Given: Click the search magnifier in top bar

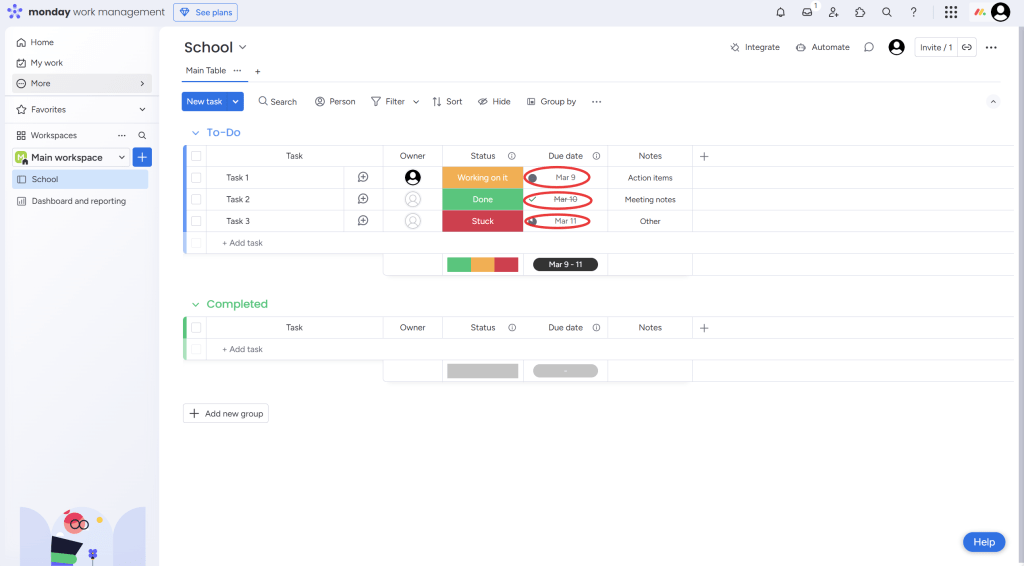Looking at the screenshot, I should click(887, 12).
